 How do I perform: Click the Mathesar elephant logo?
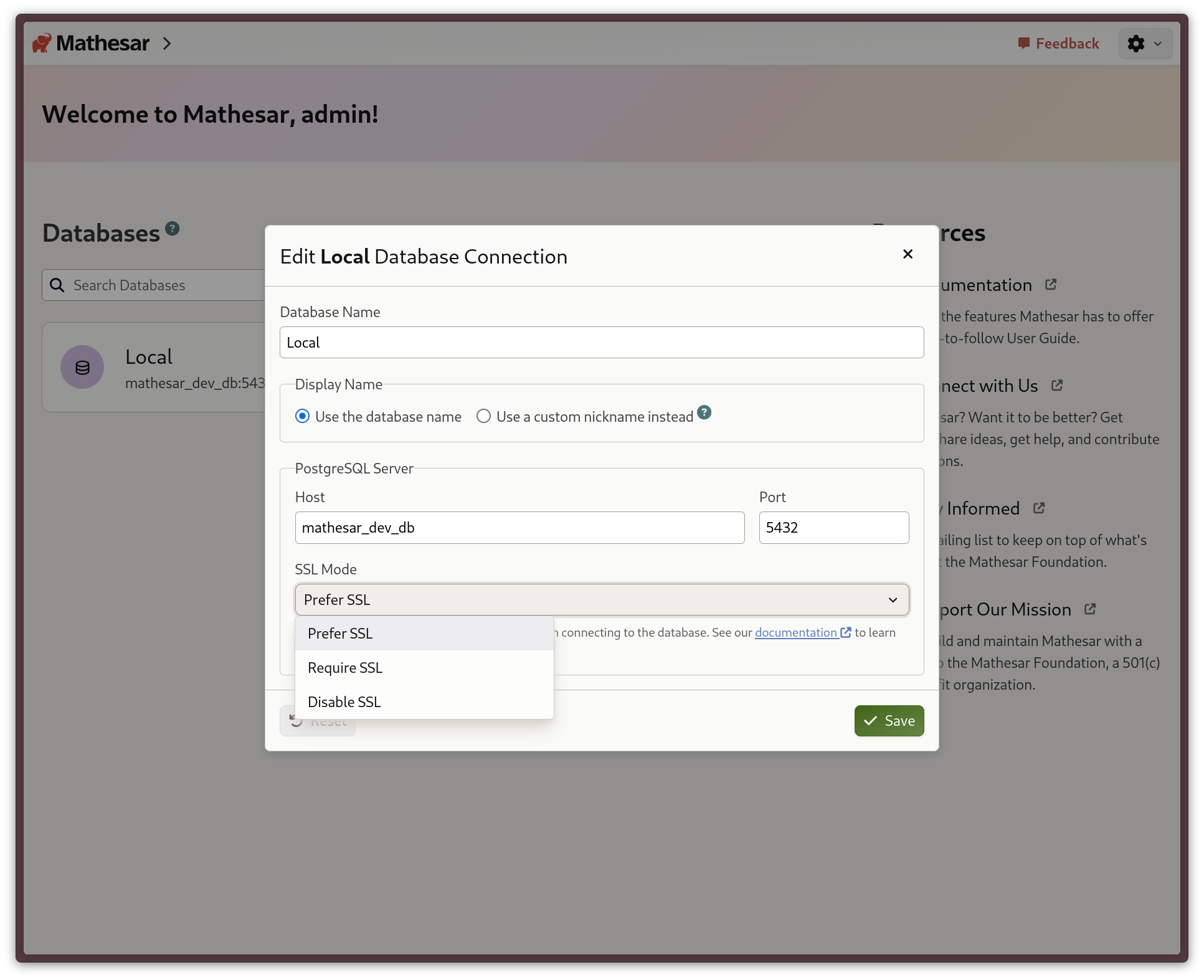coord(42,42)
